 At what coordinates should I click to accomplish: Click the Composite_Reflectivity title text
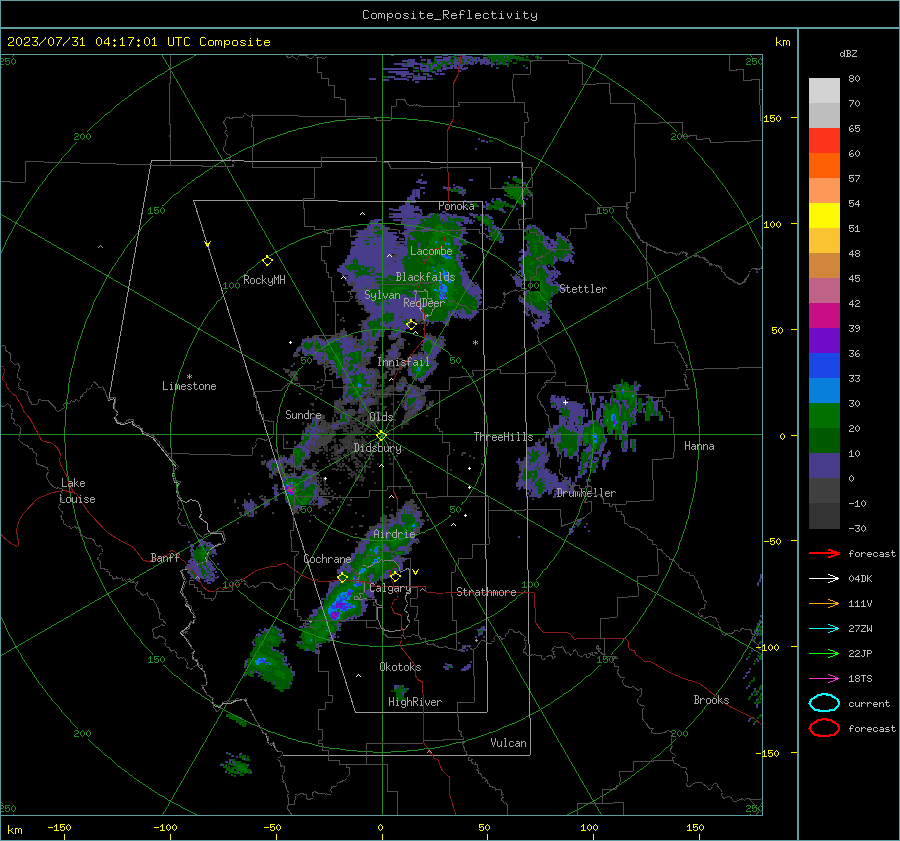point(450,15)
